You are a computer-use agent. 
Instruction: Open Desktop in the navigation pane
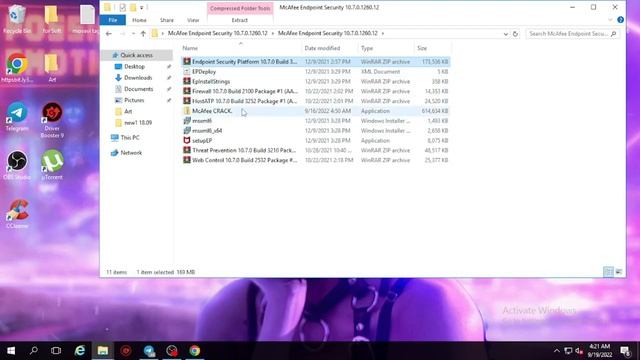(x=134, y=66)
